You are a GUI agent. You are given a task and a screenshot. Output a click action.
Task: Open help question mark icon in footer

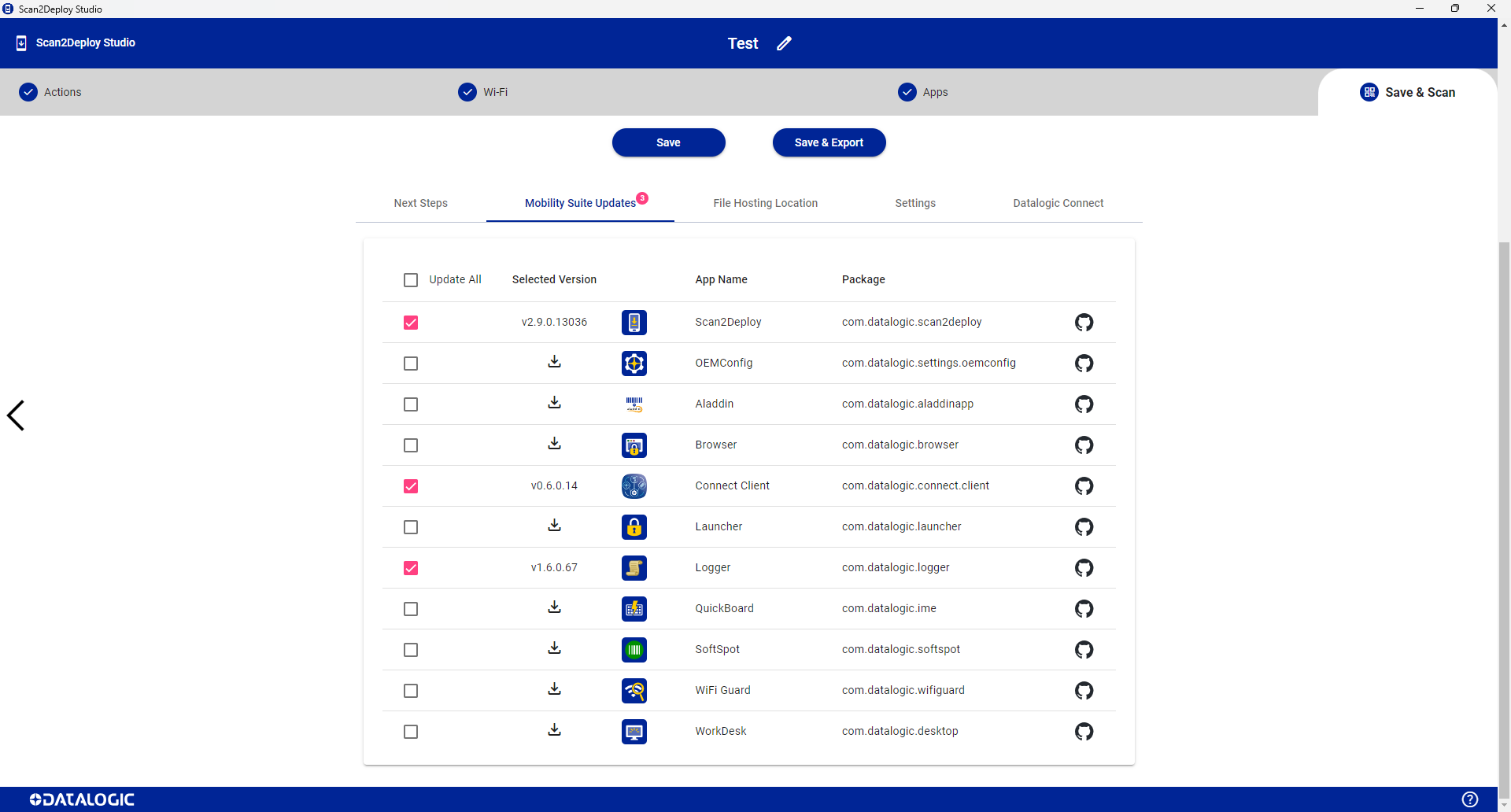click(x=1469, y=799)
